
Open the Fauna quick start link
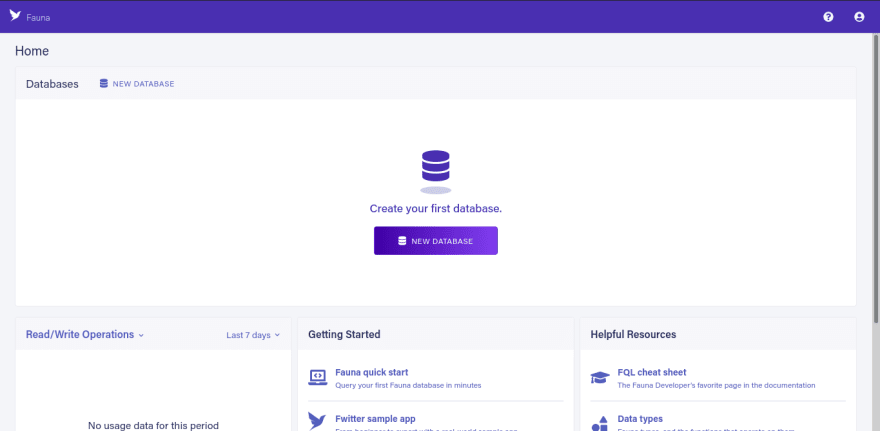(x=372, y=372)
